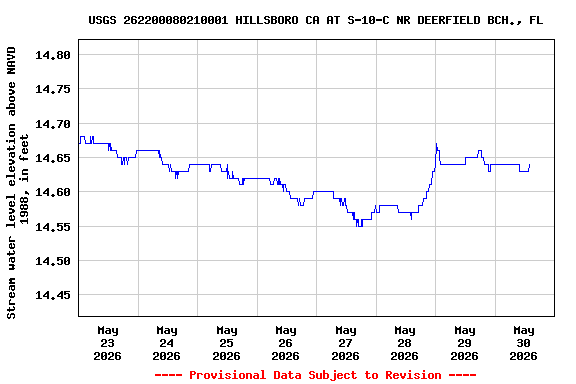Viewport: 576px width, 384px height.
Task: Click the y-axis label 14.70
Action: (x=53, y=124)
